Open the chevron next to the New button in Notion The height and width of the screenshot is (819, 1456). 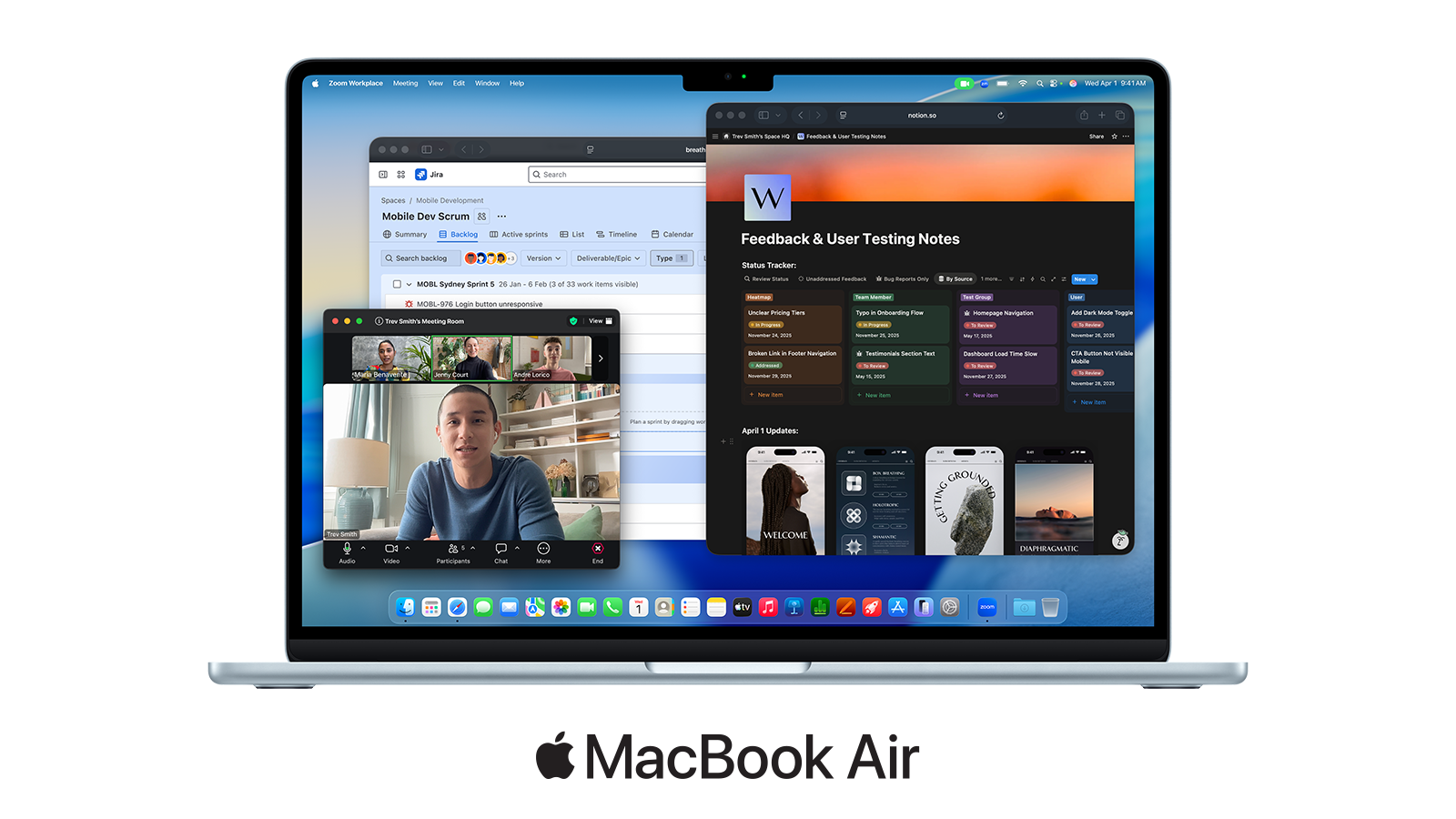click(x=1093, y=279)
